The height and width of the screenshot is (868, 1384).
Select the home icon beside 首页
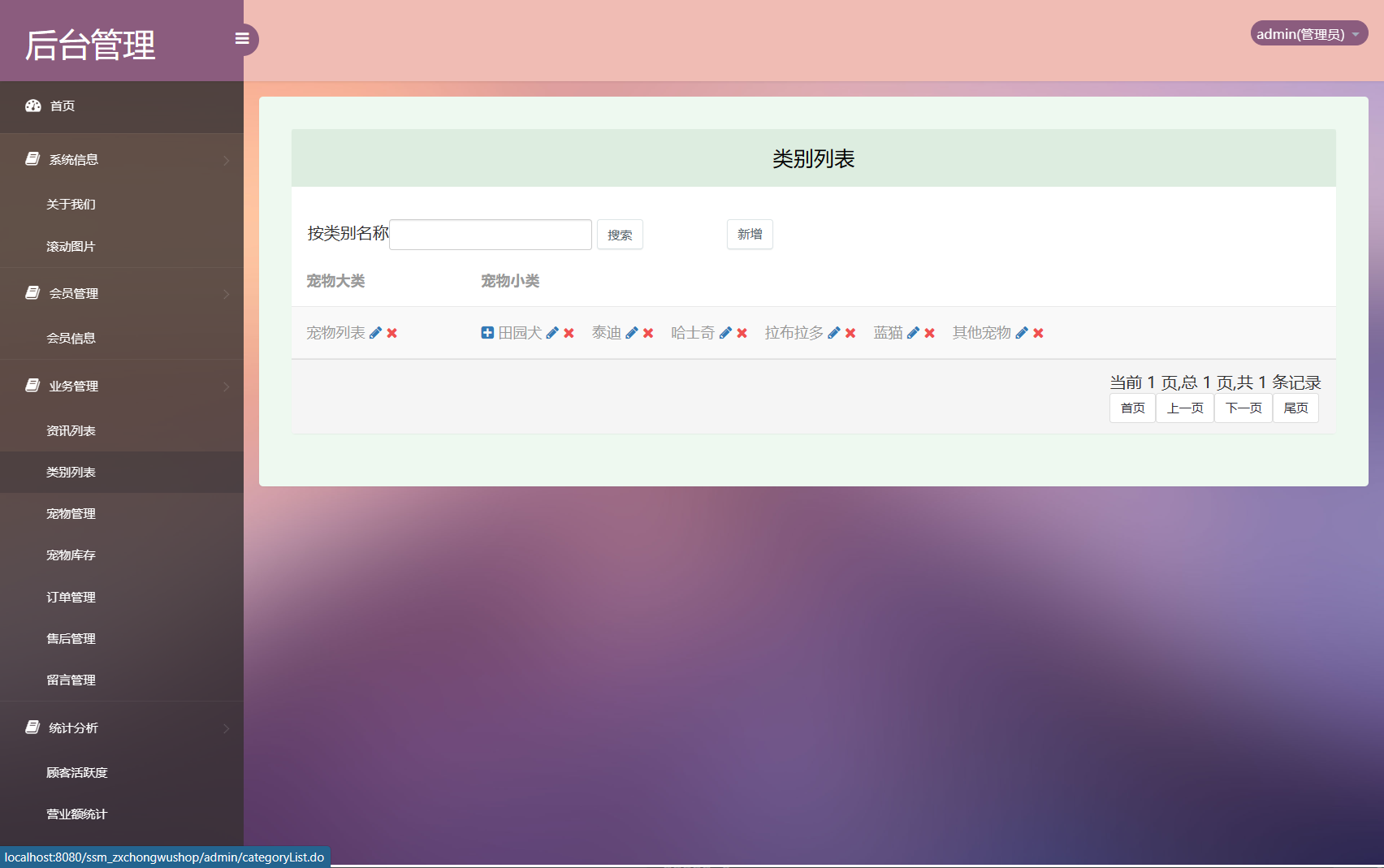coord(32,106)
